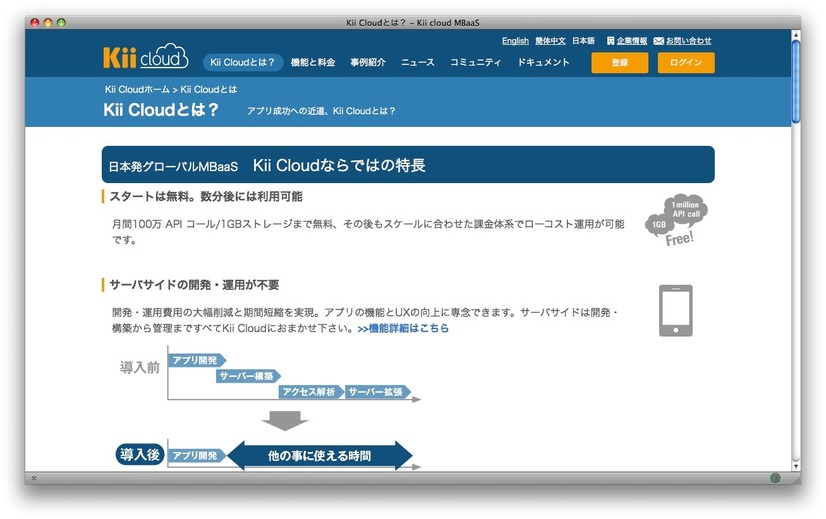Image resolution: width=826 pixels, height=519 pixels.
Task: Open the 事例紹介 menu item
Action: [x=368, y=62]
